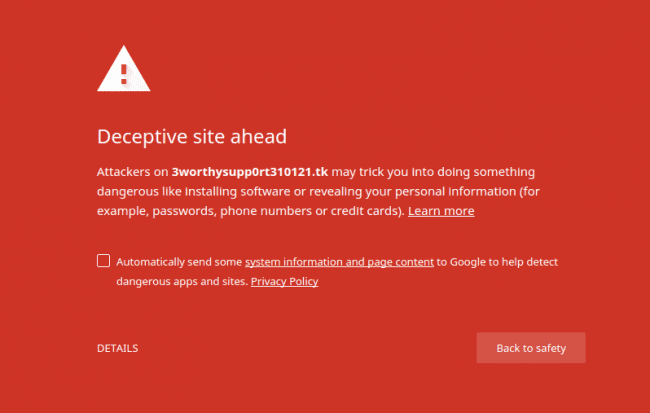This screenshot has width=650, height=413.
Task: Open the Learn more link
Action: click(441, 211)
